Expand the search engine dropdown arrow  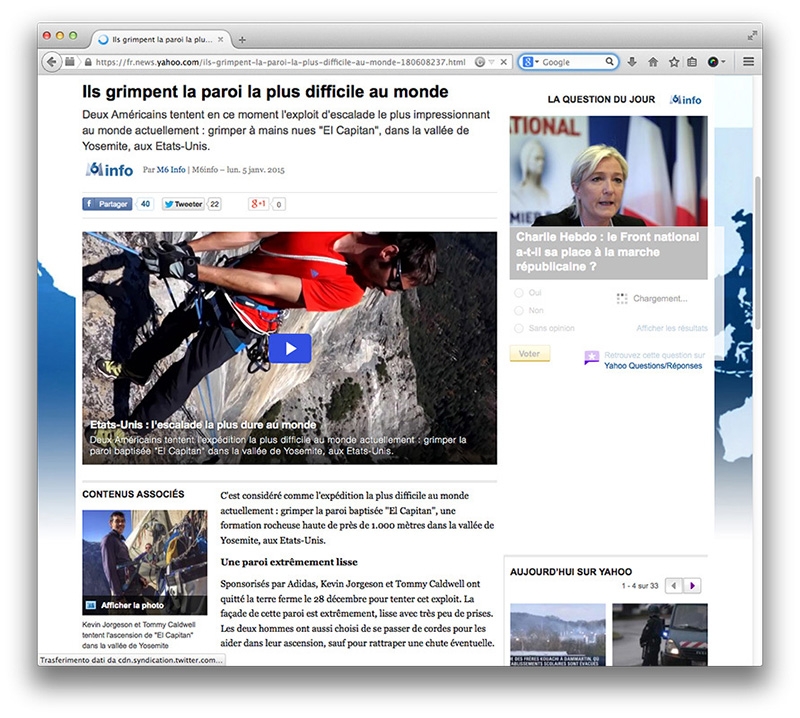[537, 62]
